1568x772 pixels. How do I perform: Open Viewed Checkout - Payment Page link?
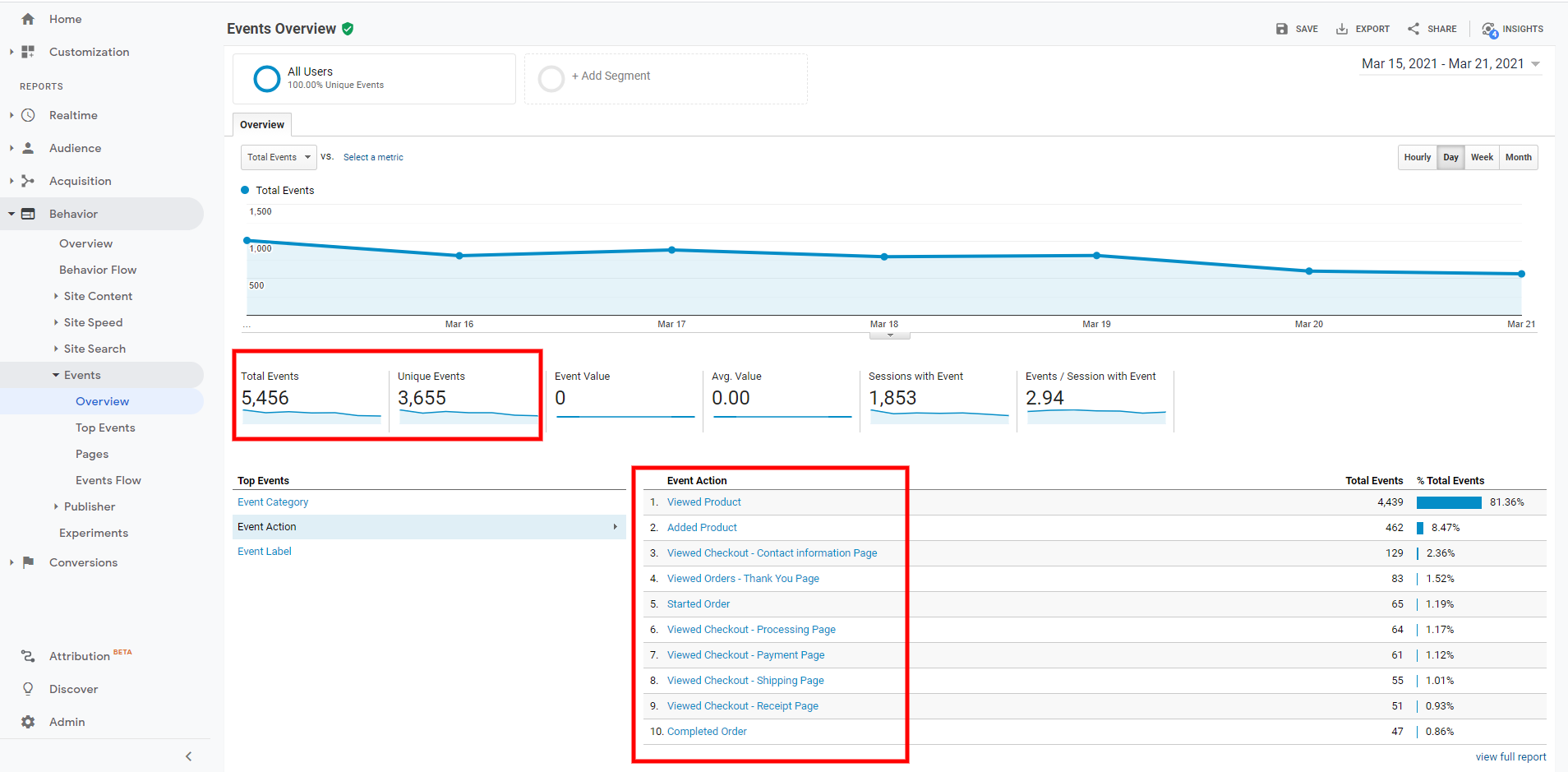coord(746,655)
